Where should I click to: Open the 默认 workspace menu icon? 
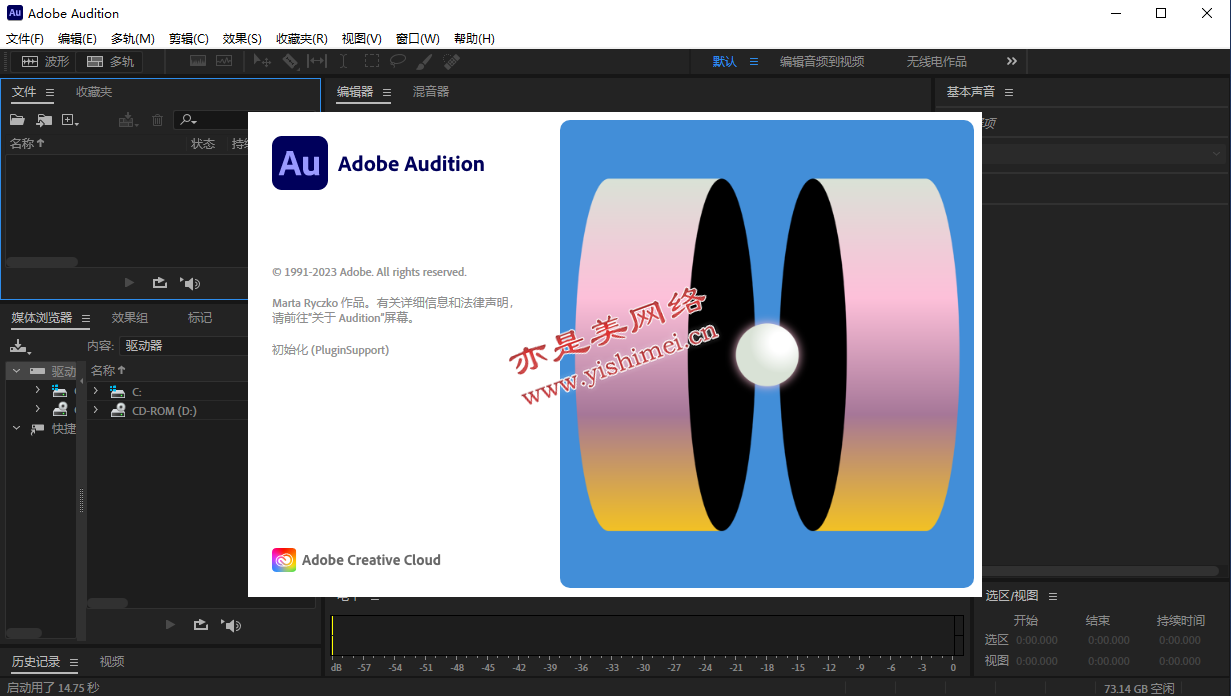click(x=754, y=62)
